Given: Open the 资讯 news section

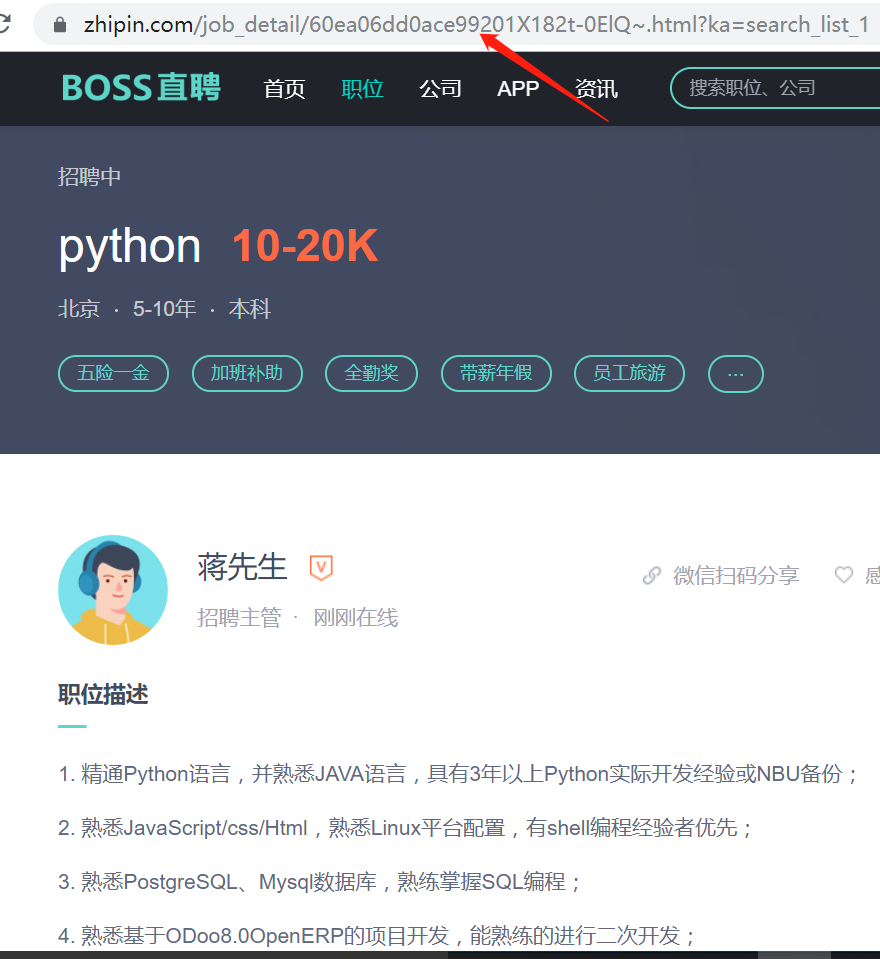Looking at the screenshot, I should coord(596,88).
